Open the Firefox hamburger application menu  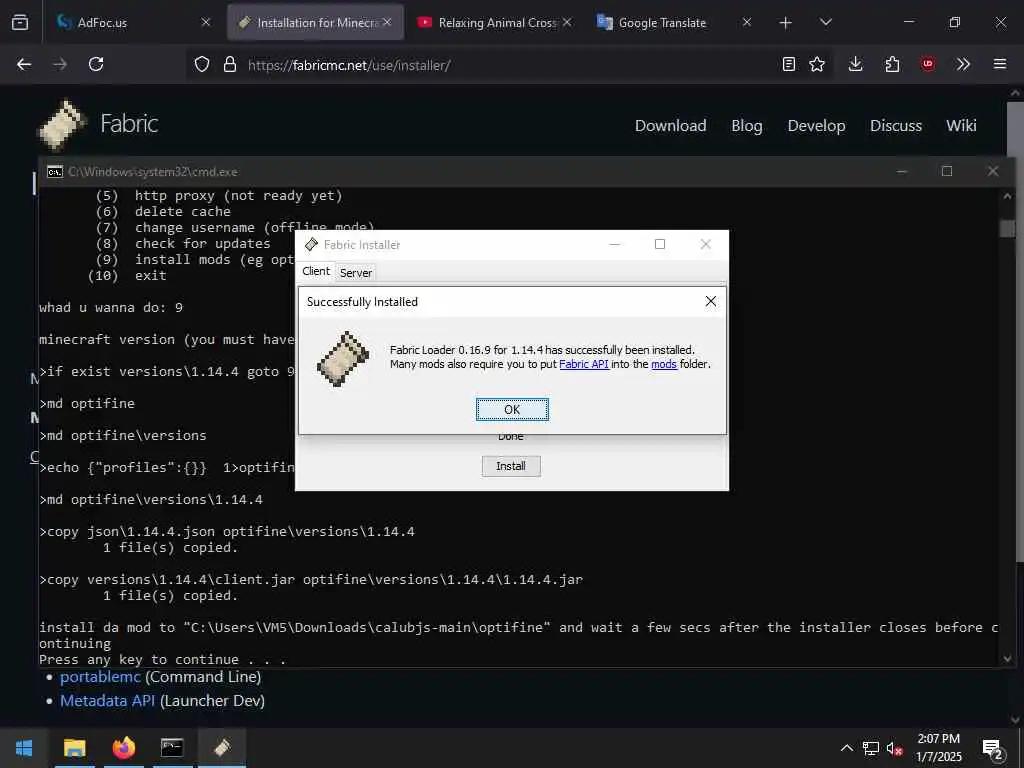pyautogui.click(x=1000, y=64)
